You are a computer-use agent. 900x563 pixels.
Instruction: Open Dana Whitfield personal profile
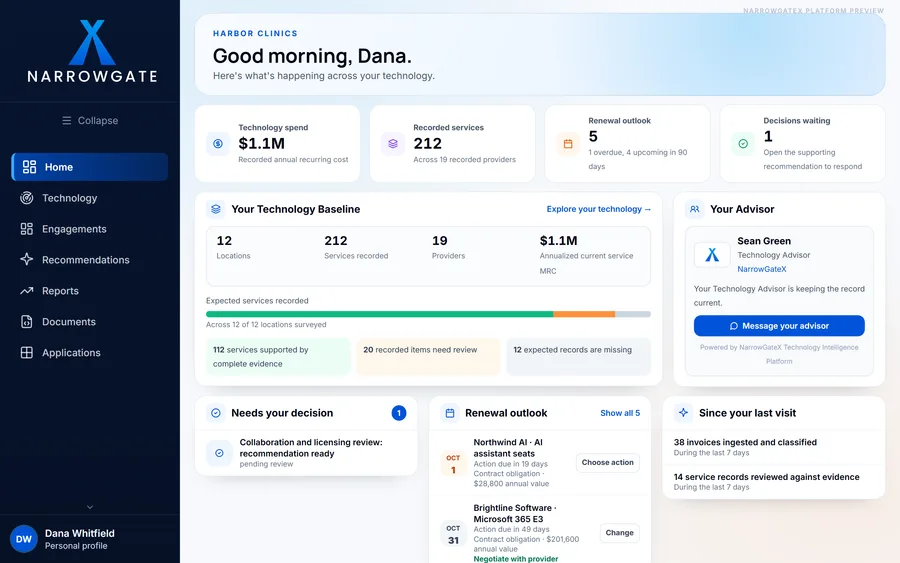coord(90,539)
